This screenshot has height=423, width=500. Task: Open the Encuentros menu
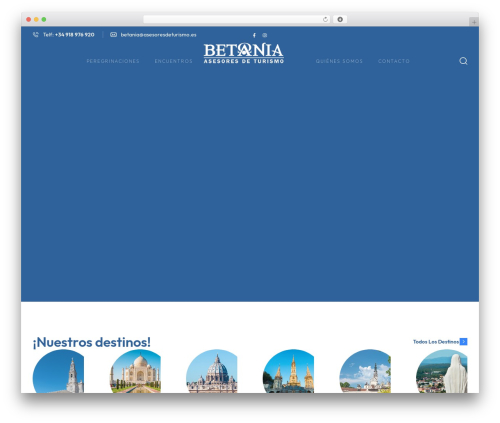click(174, 61)
